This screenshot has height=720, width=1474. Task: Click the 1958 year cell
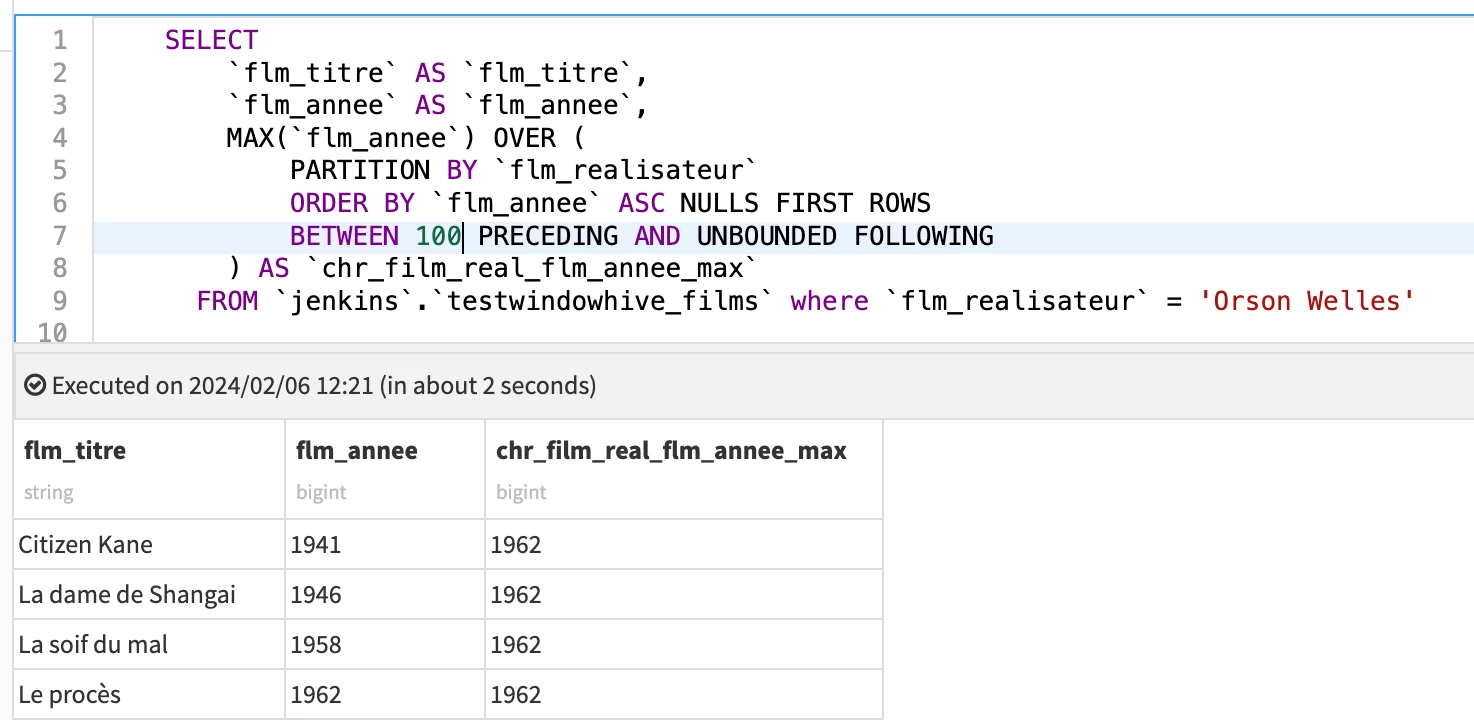tap(385, 645)
